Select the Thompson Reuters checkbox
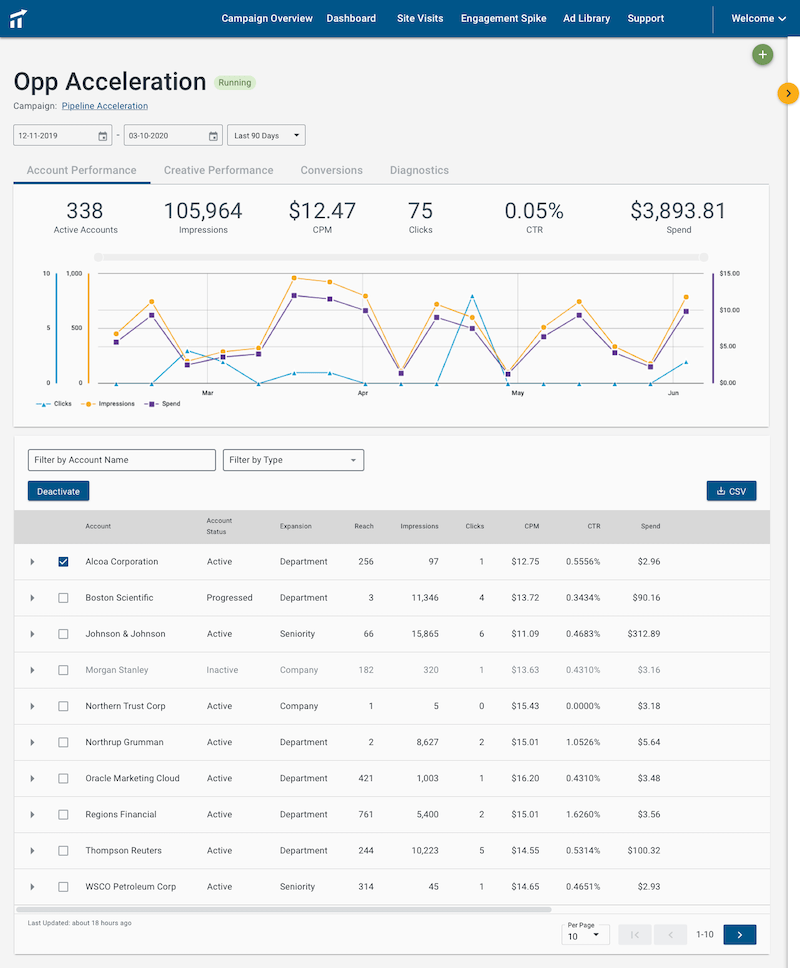Image resolution: width=800 pixels, height=968 pixels. point(63,851)
